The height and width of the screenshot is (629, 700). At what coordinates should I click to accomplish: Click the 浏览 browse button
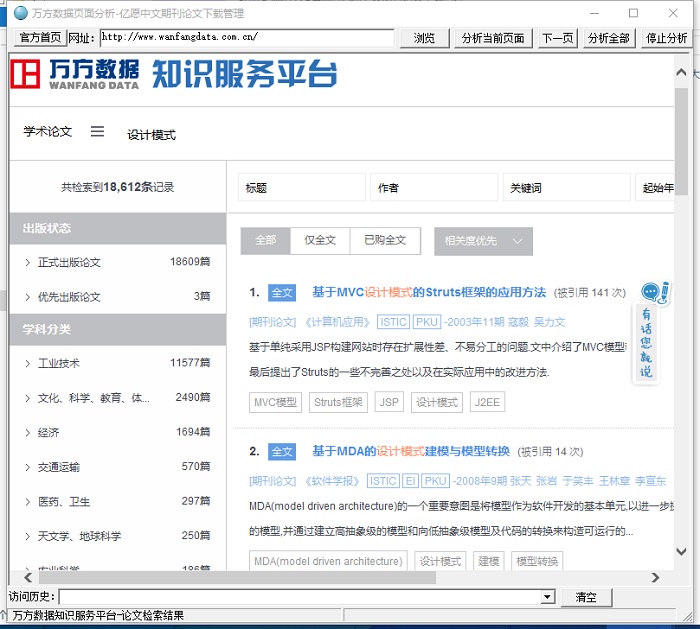[424, 38]
